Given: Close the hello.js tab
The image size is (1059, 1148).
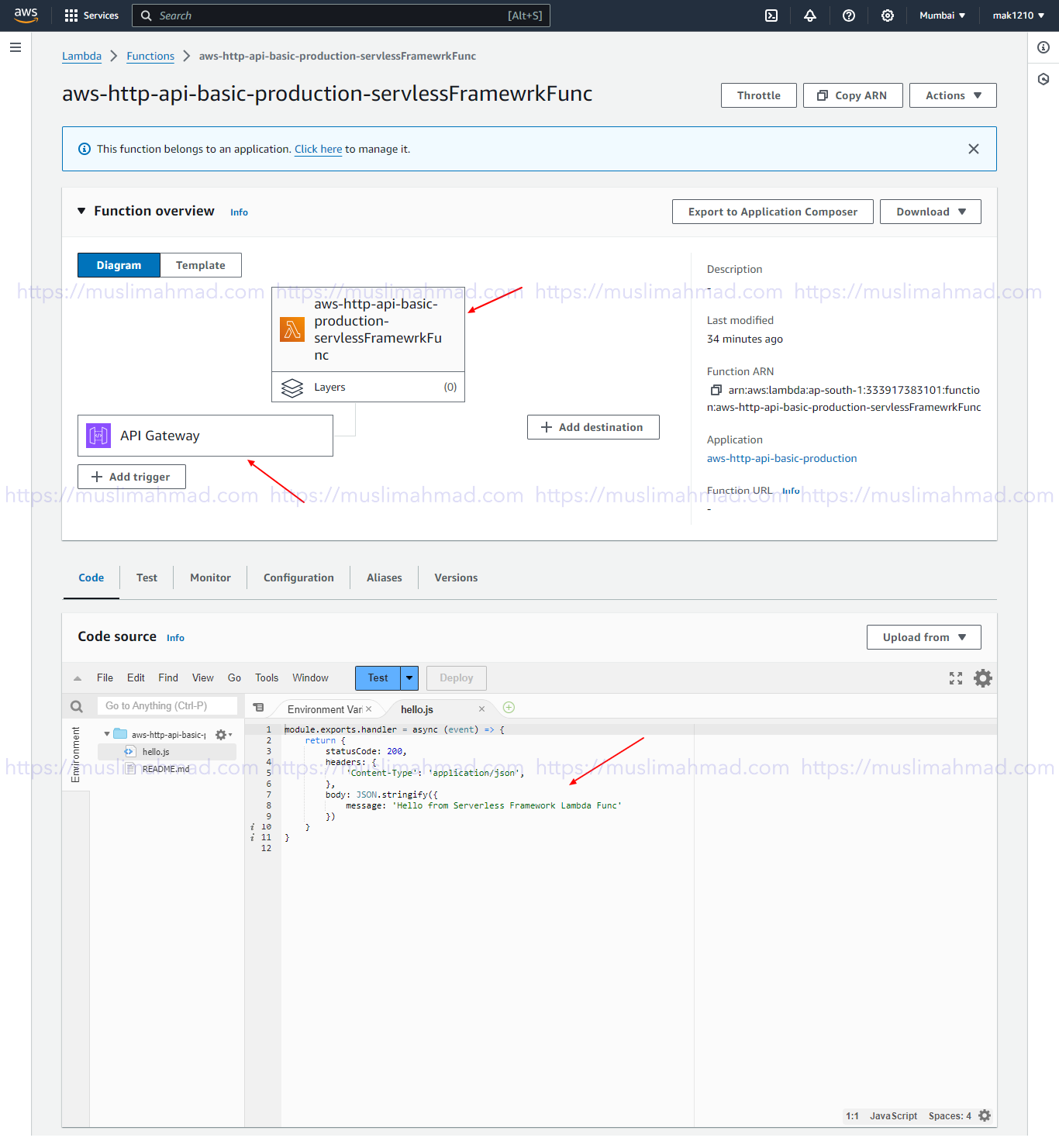Looking at the screenshot, I should pyautogui.click(x=481, y=709).
